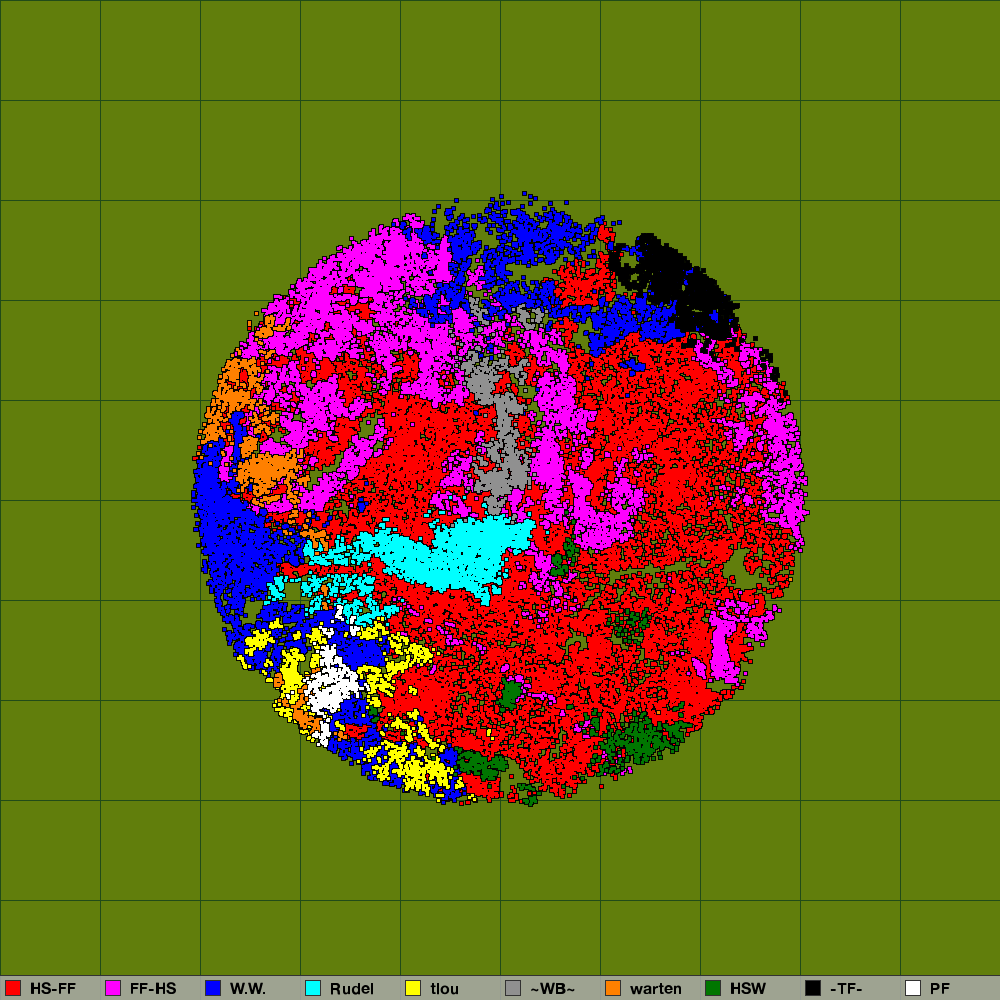Select the PF legend label
This screenshot has width=1000, height=1000.
pos(940,989)
